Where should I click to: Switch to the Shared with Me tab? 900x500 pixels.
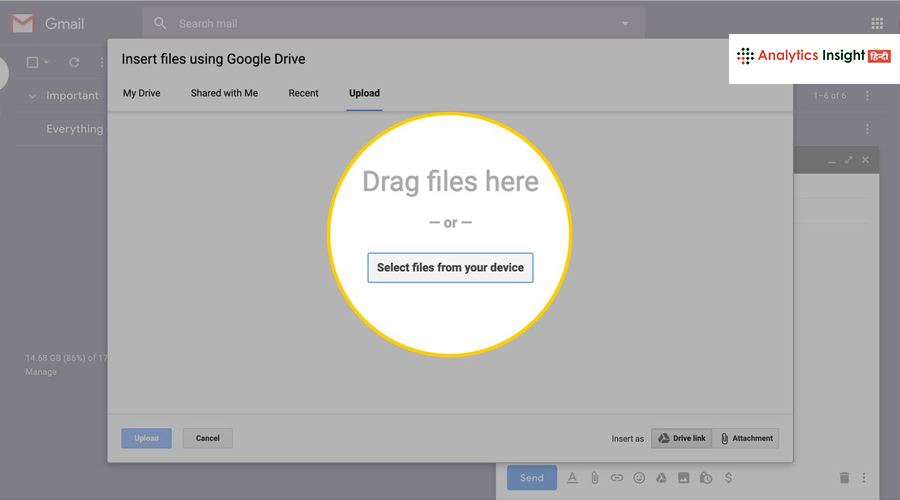pos(224,93)
